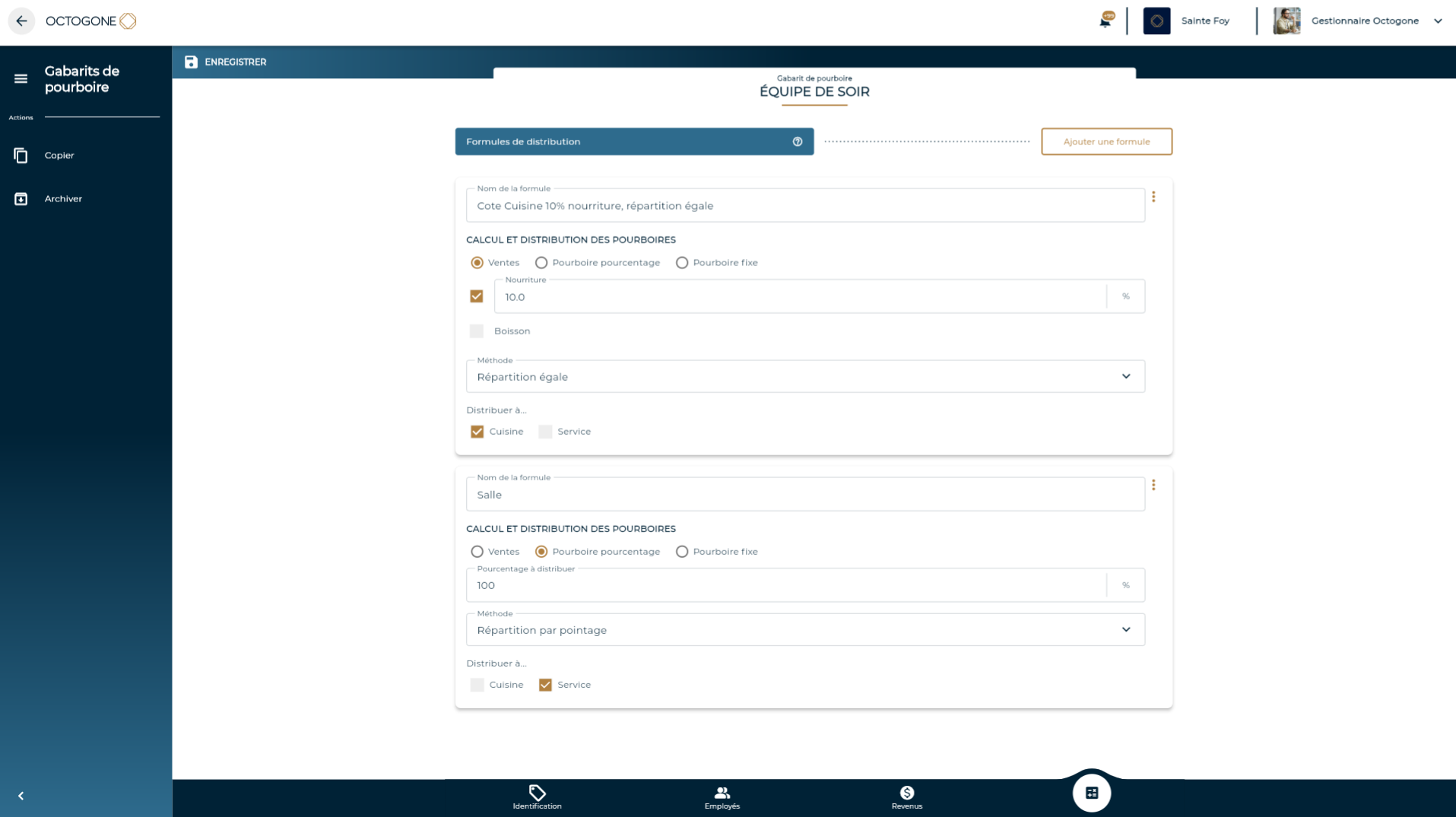Open the options menu for Salle formula
The image size is (1456, 817).
coord(1153,485)
